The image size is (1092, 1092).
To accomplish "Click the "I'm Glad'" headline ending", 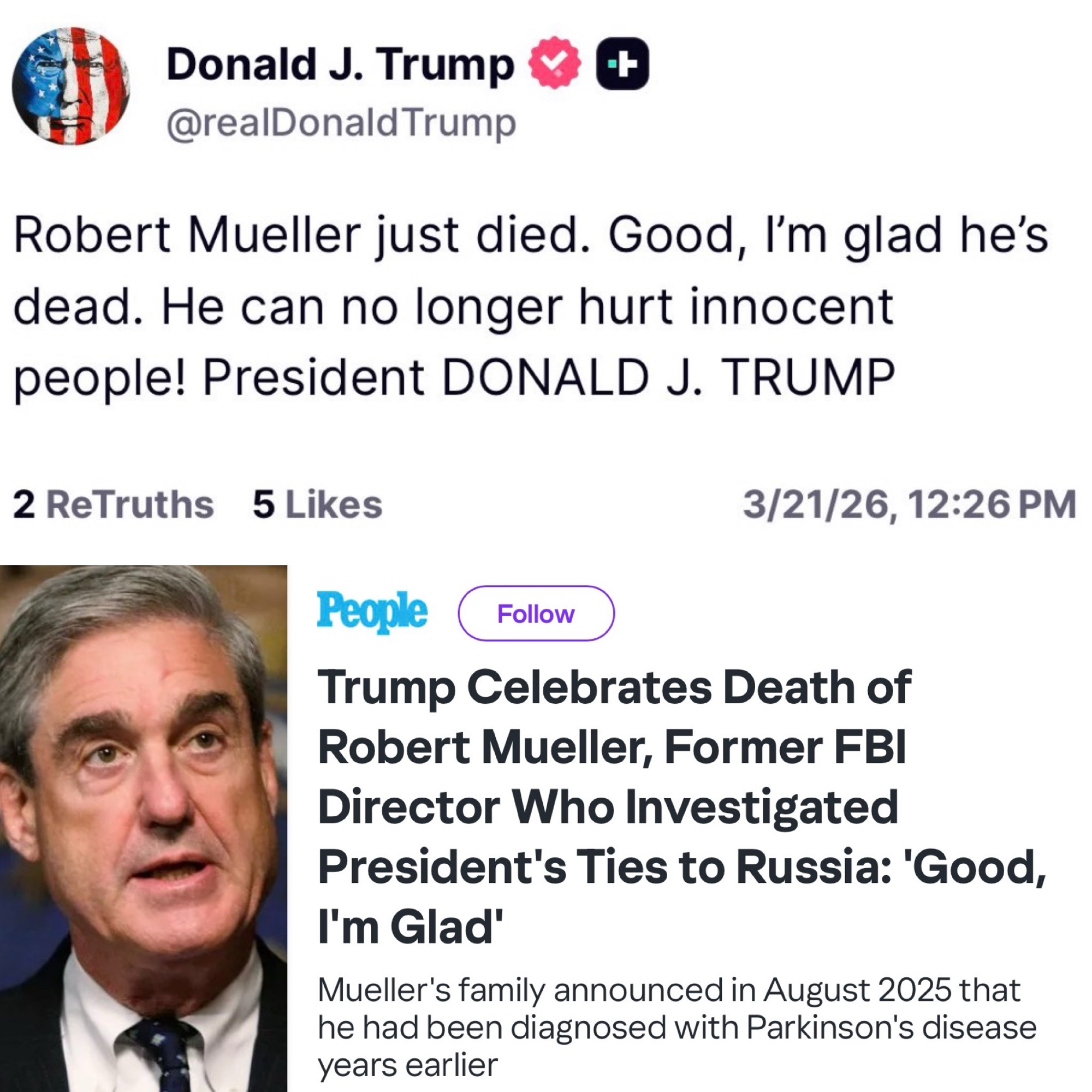I will click(x=411, y=927).
